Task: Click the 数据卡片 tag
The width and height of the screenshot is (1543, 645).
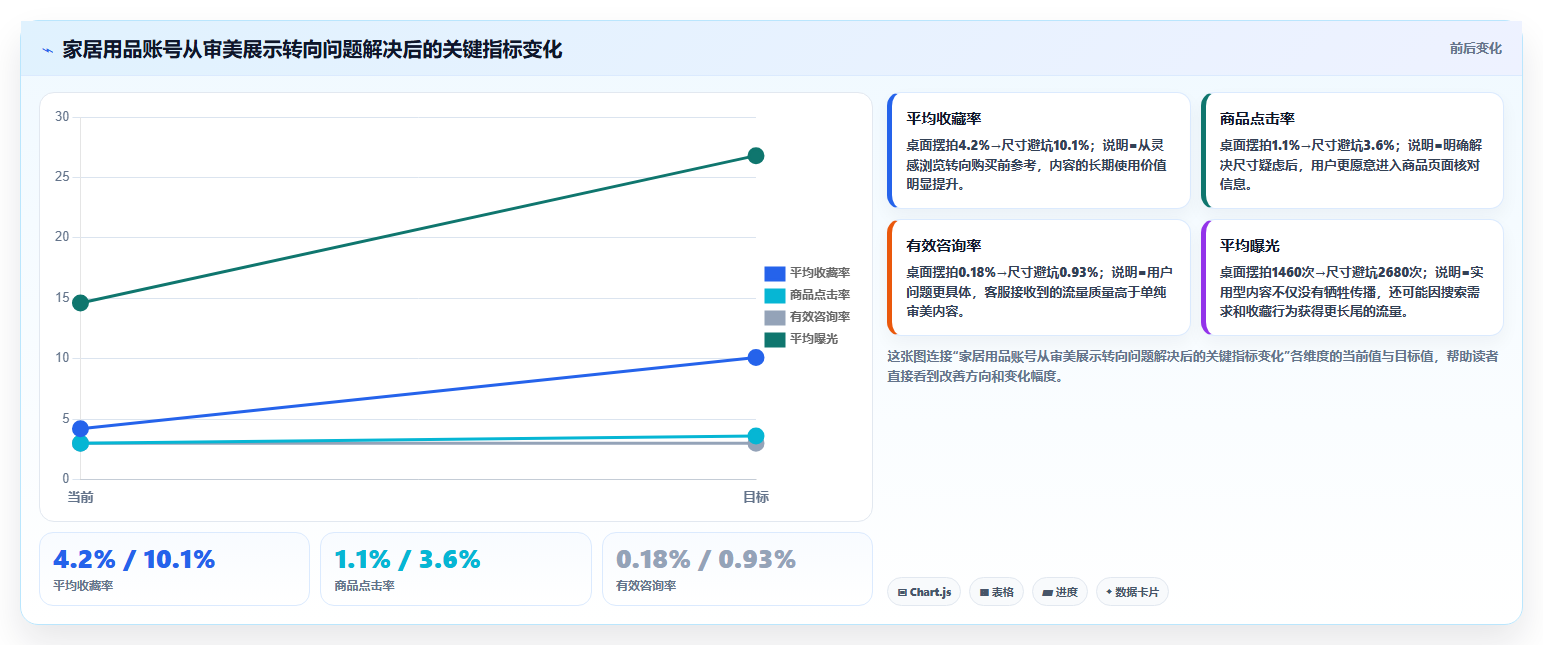Action: [x=1132, y=592]
